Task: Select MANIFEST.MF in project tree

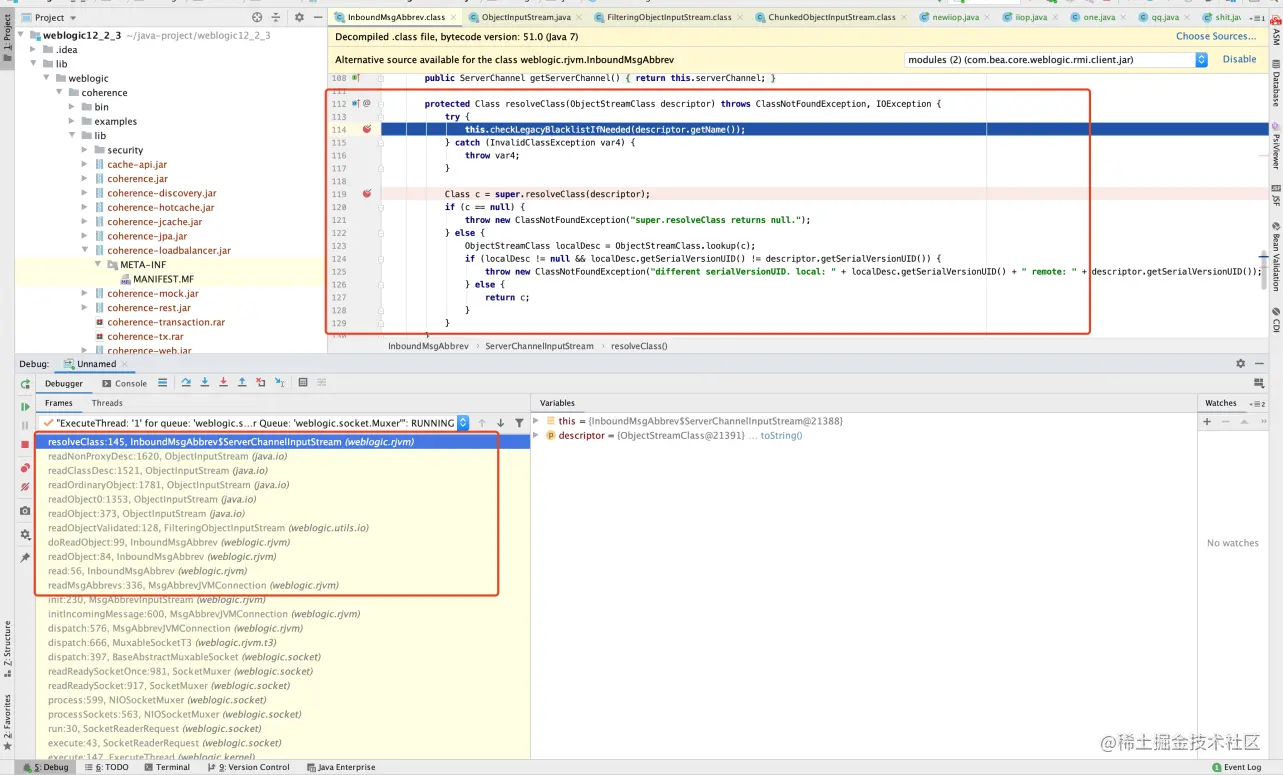Action: 163,279
